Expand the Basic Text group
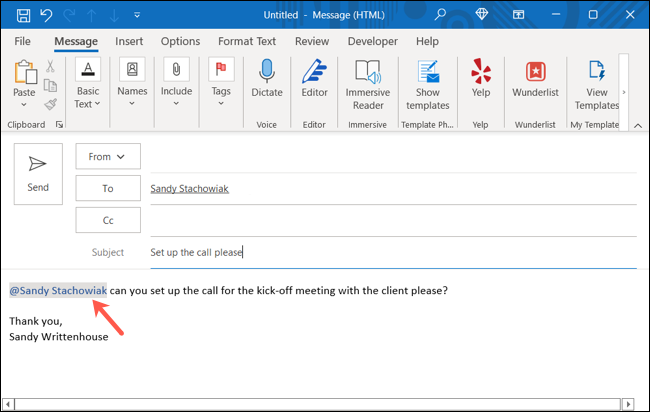The image size is (650, 412). point(87,83)
